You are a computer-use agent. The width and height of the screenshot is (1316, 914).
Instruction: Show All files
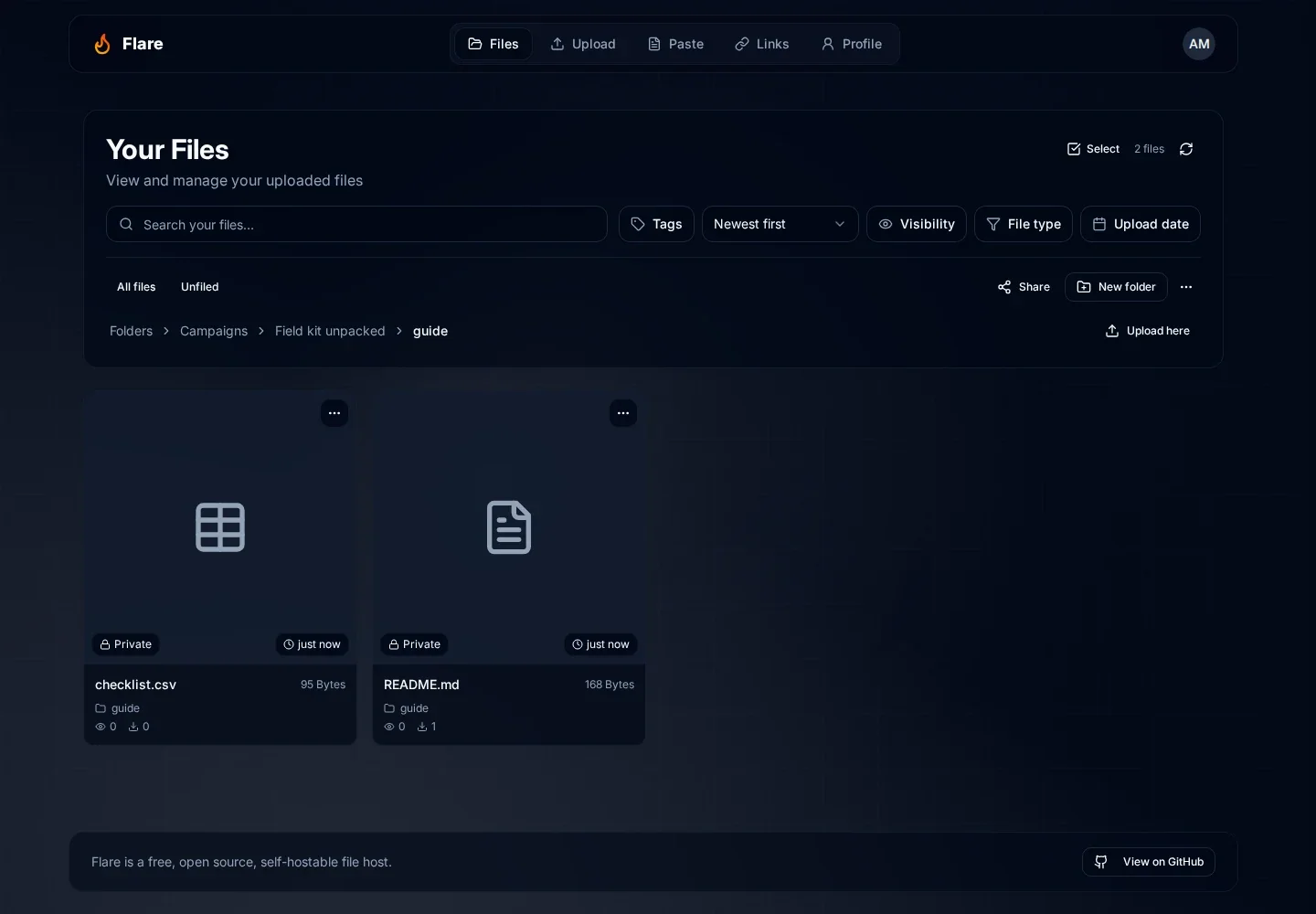pyautogui.click(x=136, y=287)
